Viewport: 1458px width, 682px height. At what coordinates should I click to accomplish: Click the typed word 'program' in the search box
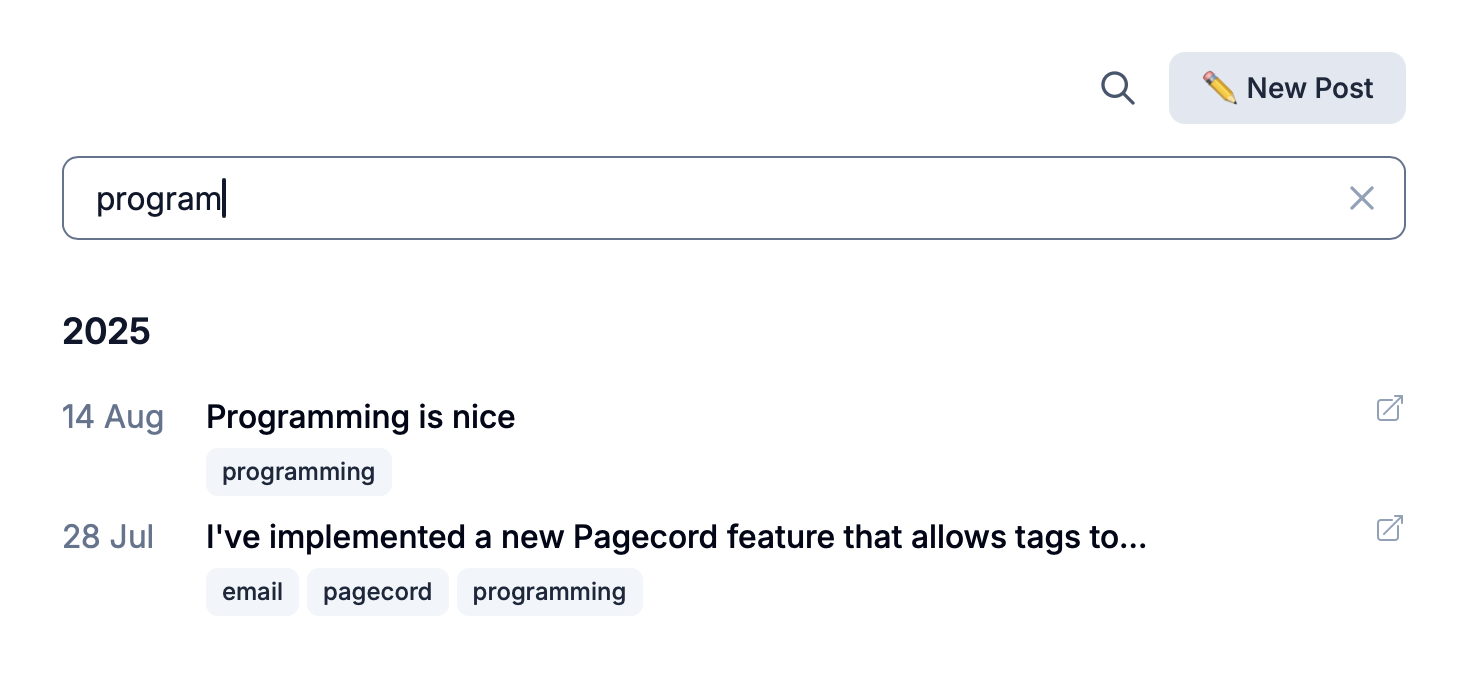click(x=158, y=199)
